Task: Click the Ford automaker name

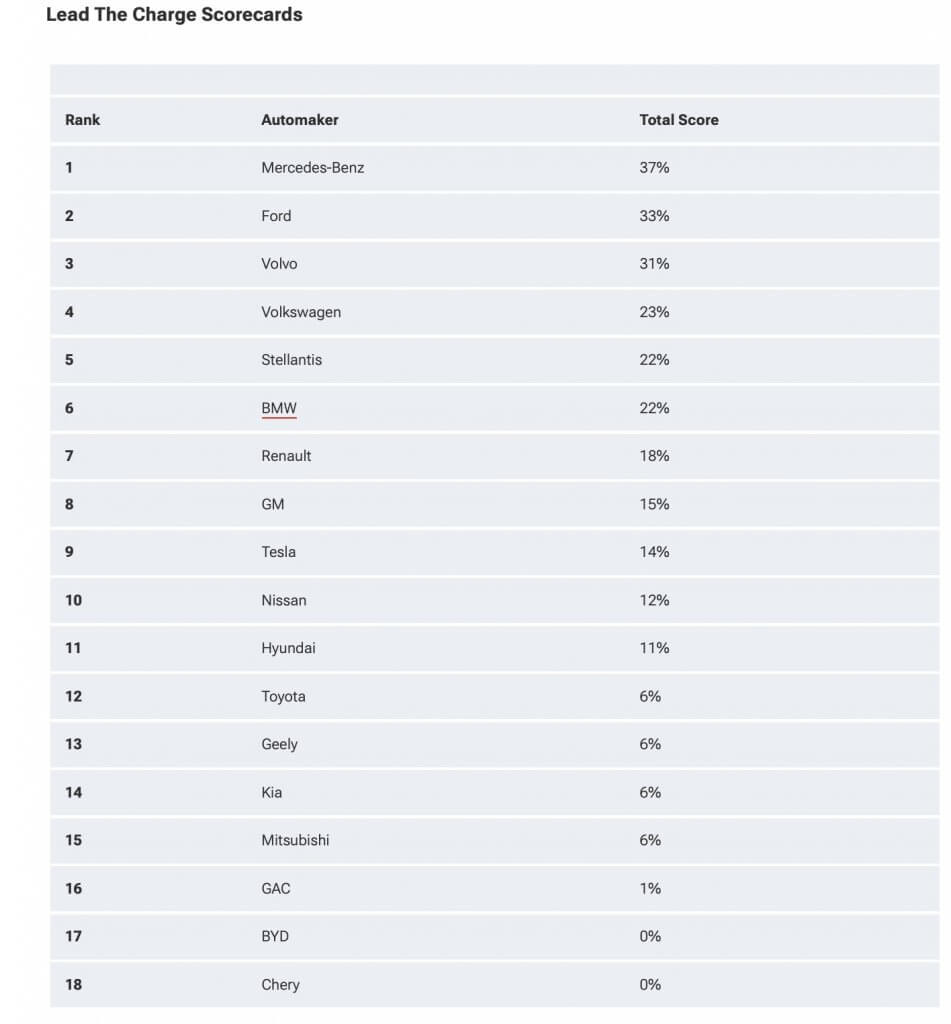Action: pyautogui.click(x=276, y=216)
